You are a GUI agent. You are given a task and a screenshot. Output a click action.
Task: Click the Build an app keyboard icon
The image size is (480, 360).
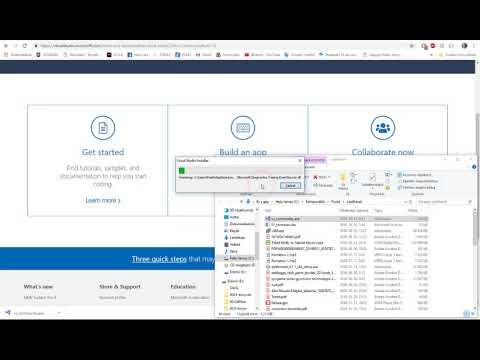click(243, 128)
